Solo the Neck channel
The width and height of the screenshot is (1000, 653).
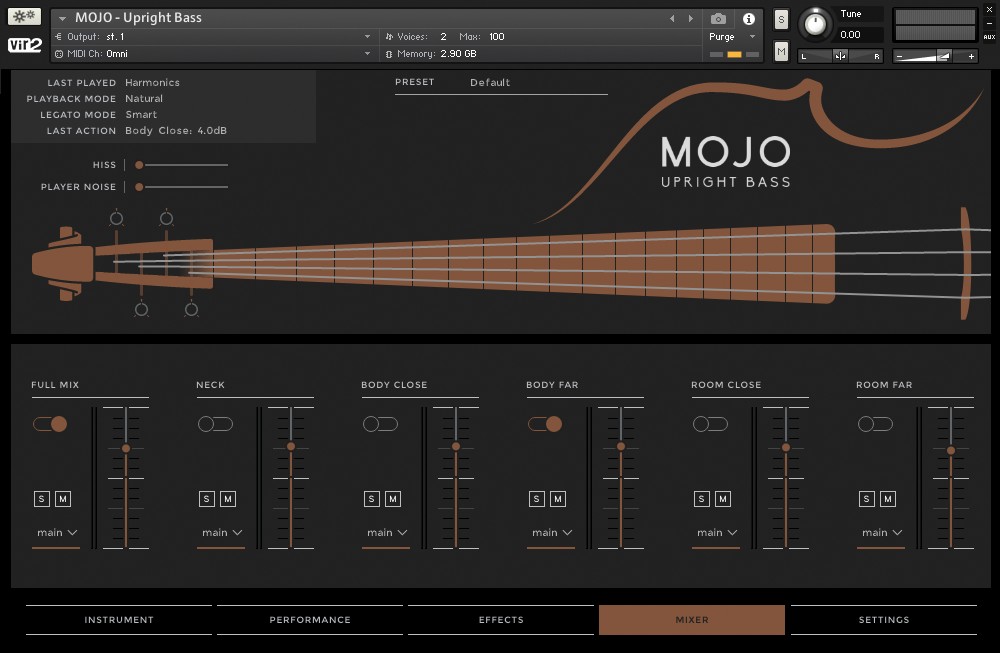206,499
